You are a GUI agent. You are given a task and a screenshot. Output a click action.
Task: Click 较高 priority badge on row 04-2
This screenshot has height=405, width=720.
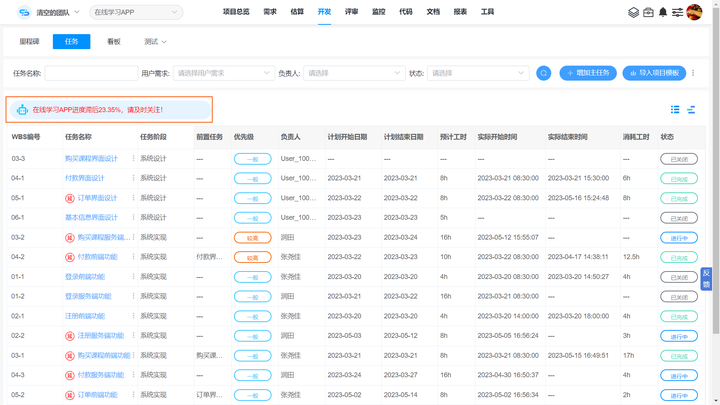[253, 257]
